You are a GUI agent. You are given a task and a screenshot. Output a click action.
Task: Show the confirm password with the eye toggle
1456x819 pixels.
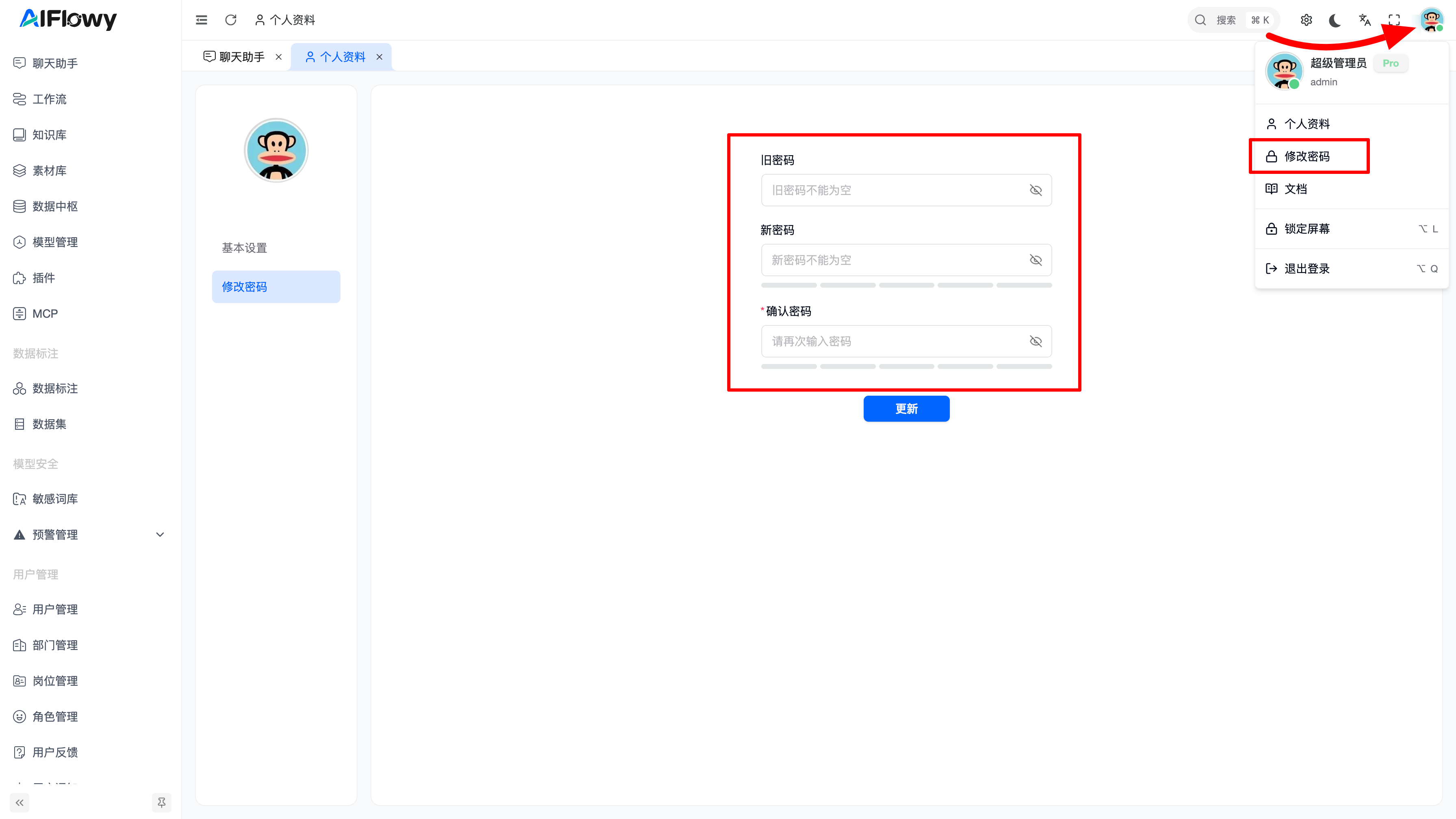(1036, 341)
